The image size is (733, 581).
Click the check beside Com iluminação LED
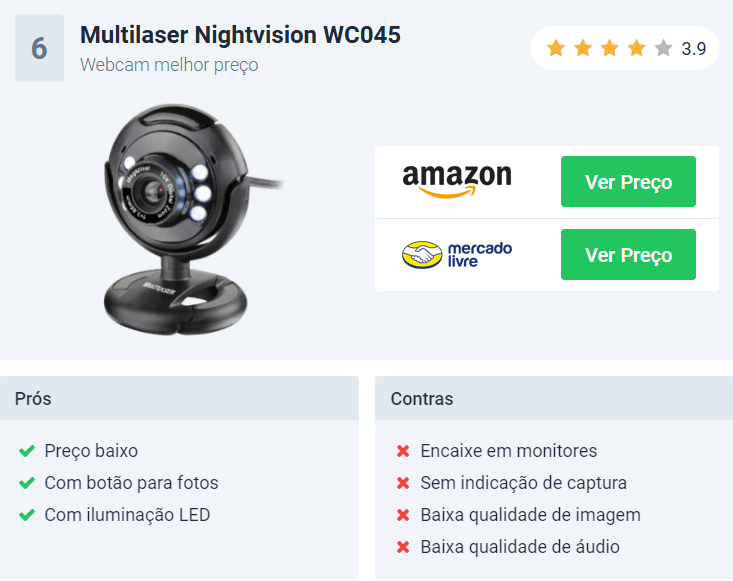point(27,515)
